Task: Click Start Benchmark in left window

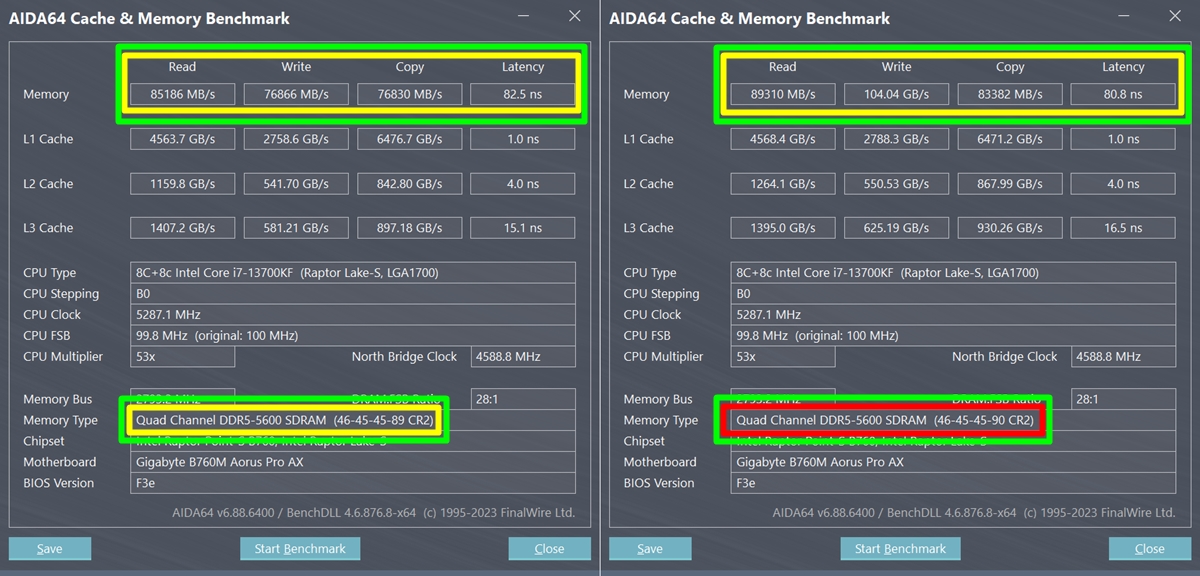Action: pos(300,548)
